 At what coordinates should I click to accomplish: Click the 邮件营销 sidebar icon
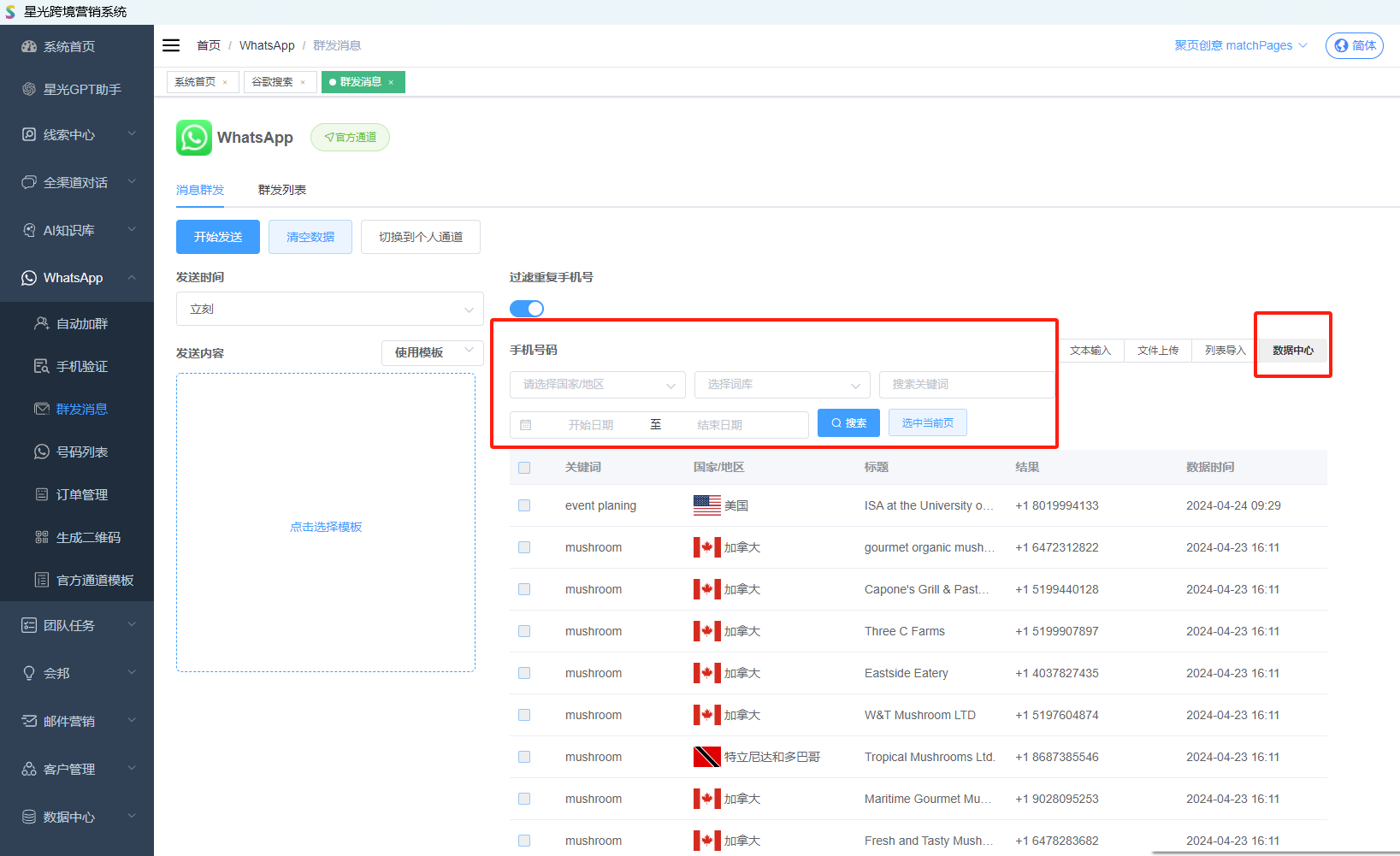coord(29,721)
